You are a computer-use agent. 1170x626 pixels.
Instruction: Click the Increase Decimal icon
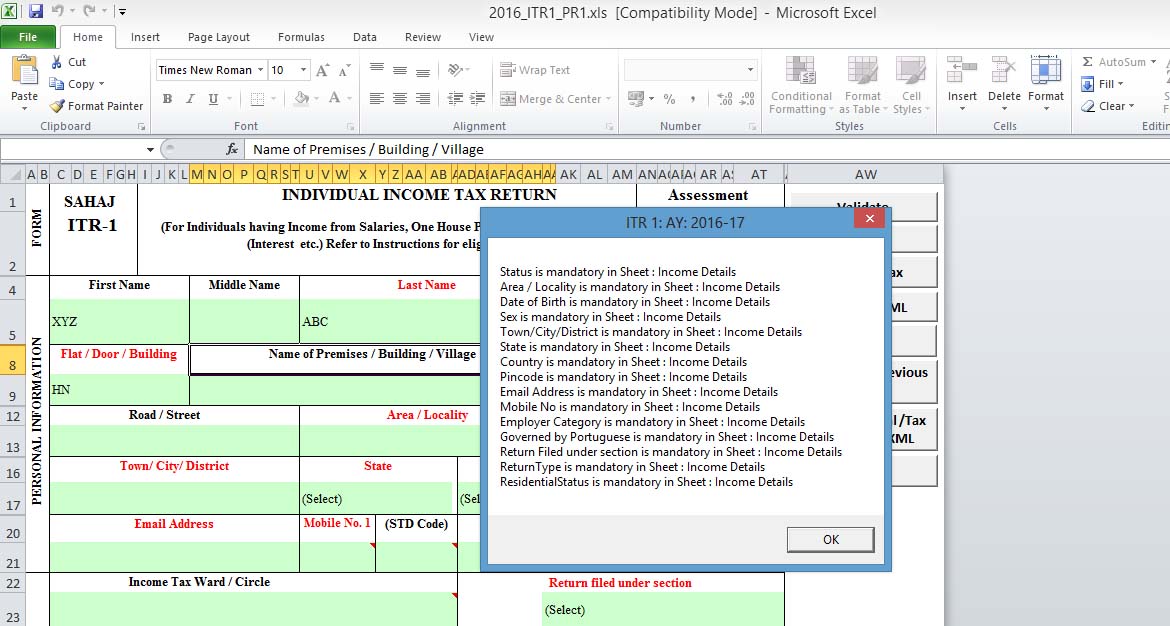[x=725, y=98]
